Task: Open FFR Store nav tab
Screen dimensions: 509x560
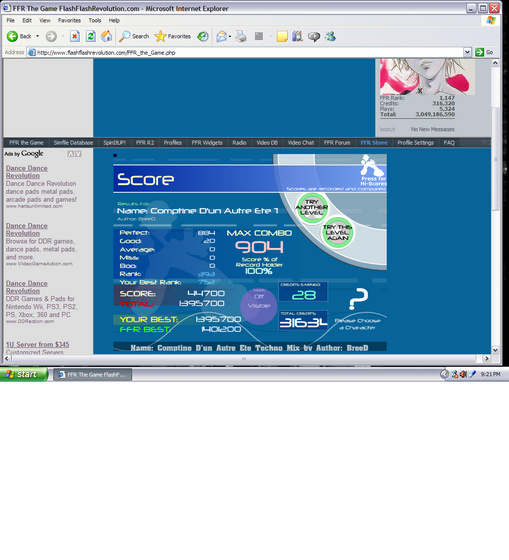Action: pos(374,142)
